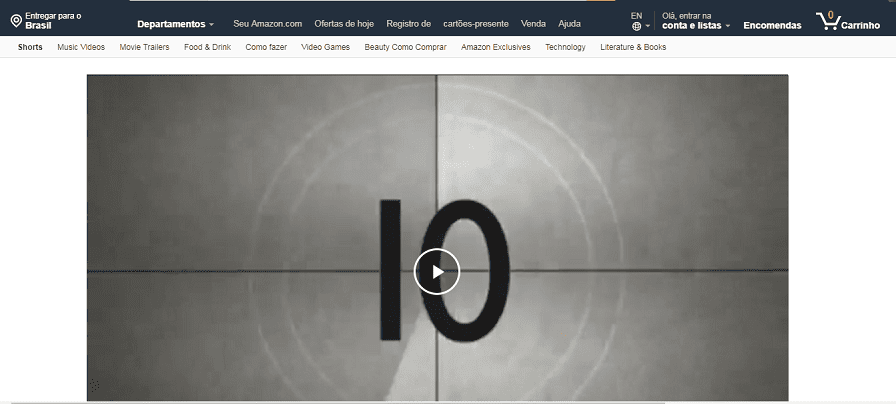Screen dimensions: 896x404
Task: Open the Seu Amazon.com link
Action: (267, 23)
